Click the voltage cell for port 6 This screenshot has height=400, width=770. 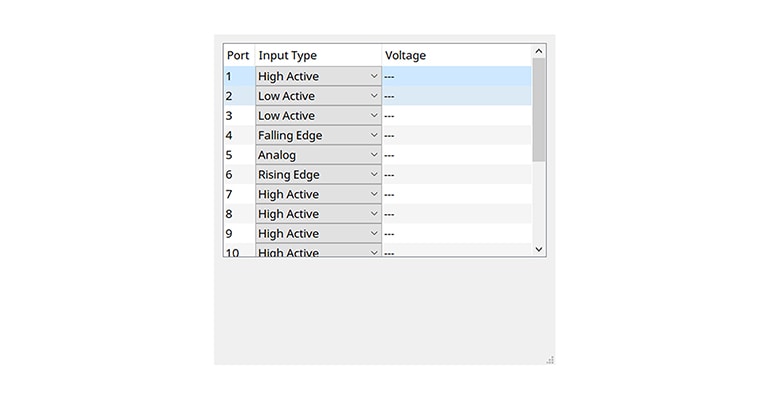tap(455, 175)
